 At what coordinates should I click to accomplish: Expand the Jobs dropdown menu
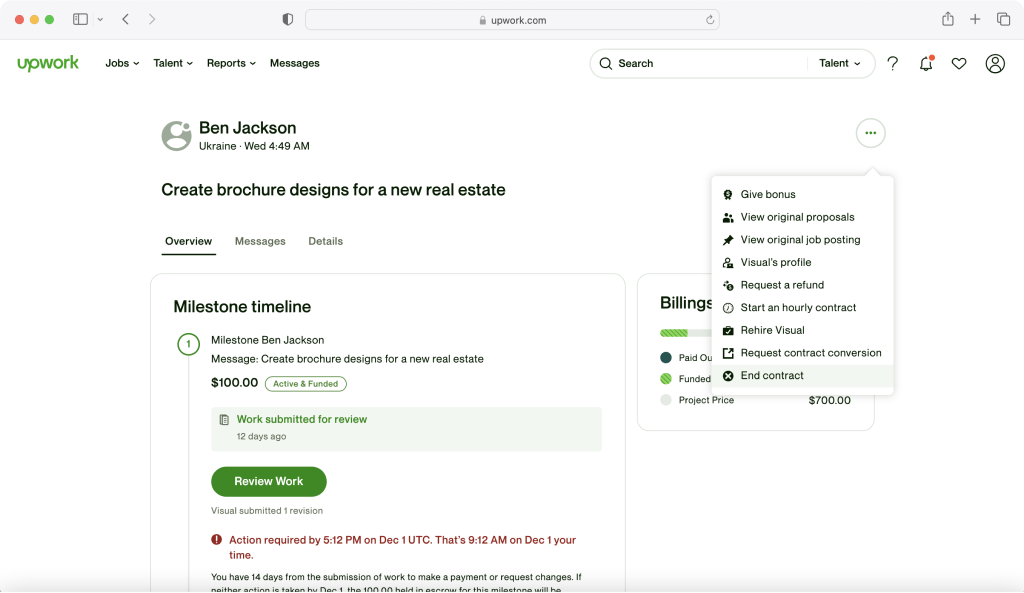pyautogui.click(x=122, y=63)
